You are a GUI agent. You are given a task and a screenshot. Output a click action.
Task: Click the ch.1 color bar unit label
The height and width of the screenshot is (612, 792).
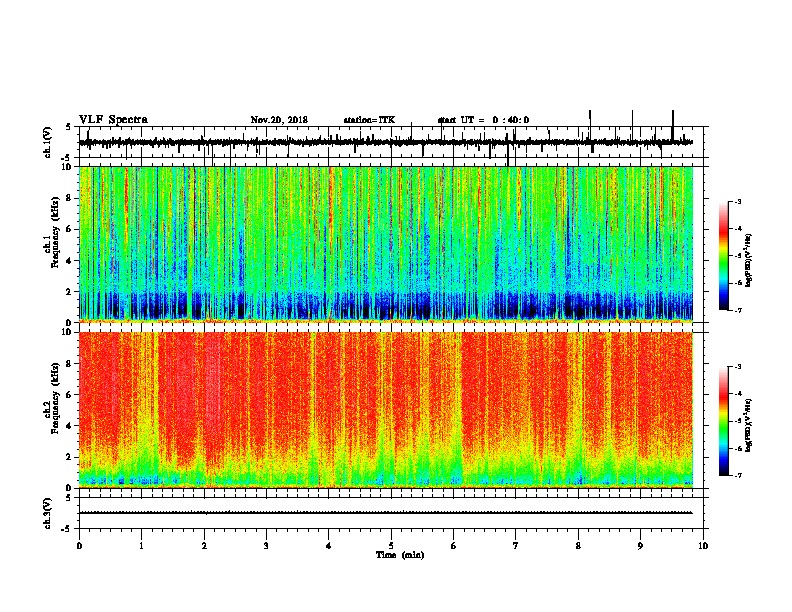click(x=749, y=260)
